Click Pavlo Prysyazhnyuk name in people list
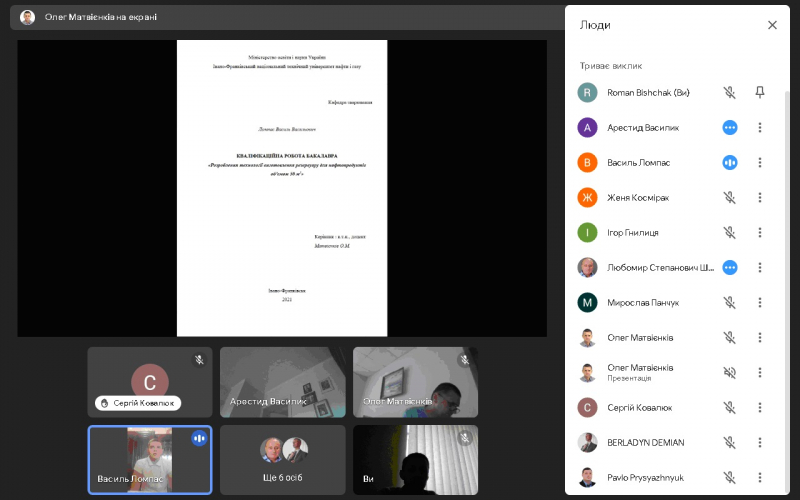This screenshot has height=500, width=800. pyautogui.click(x=645, y=478)
